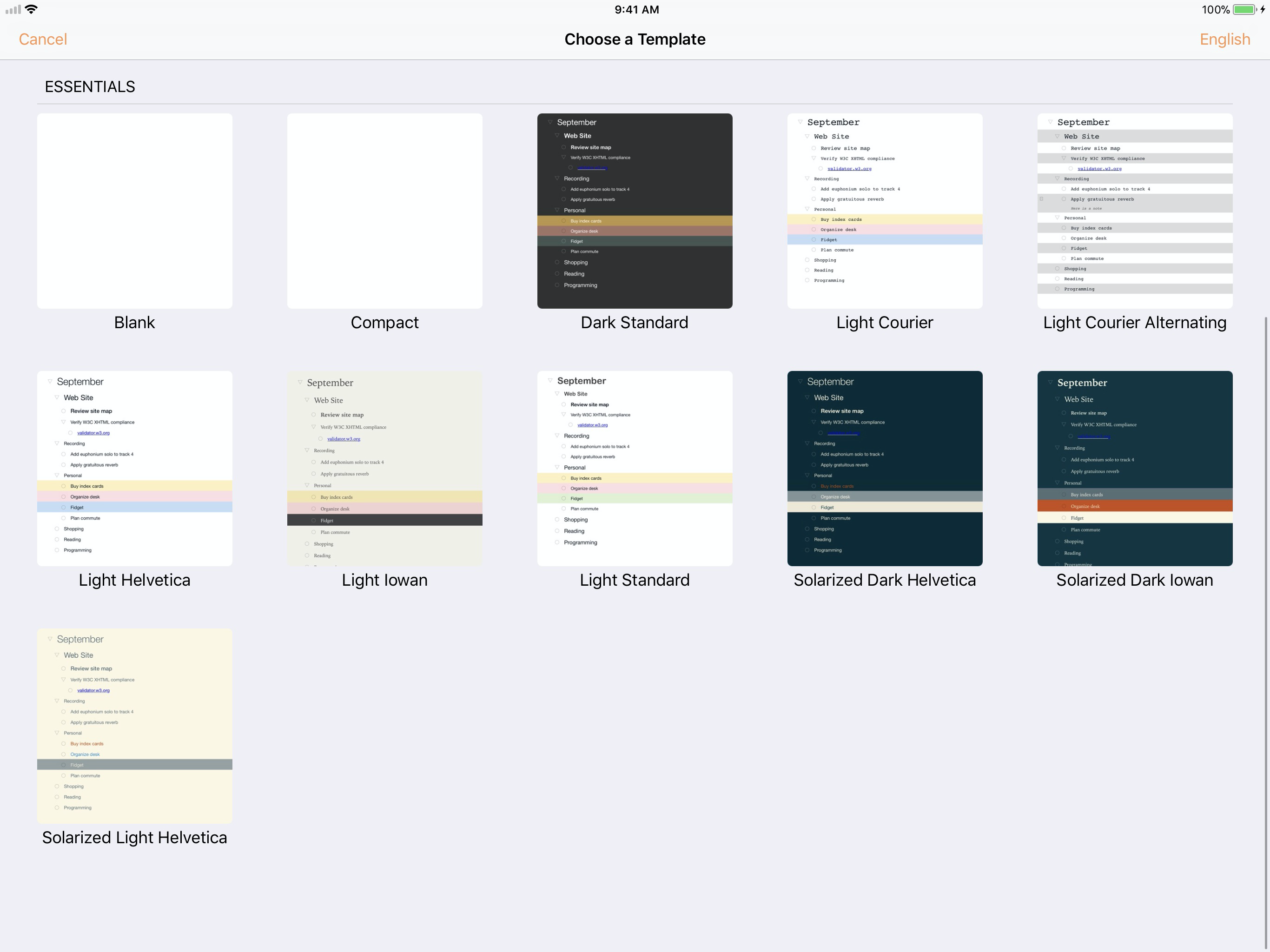Select the Light Helvetica template
This screenshot has width=1270, height=952.
pos(134,468)
